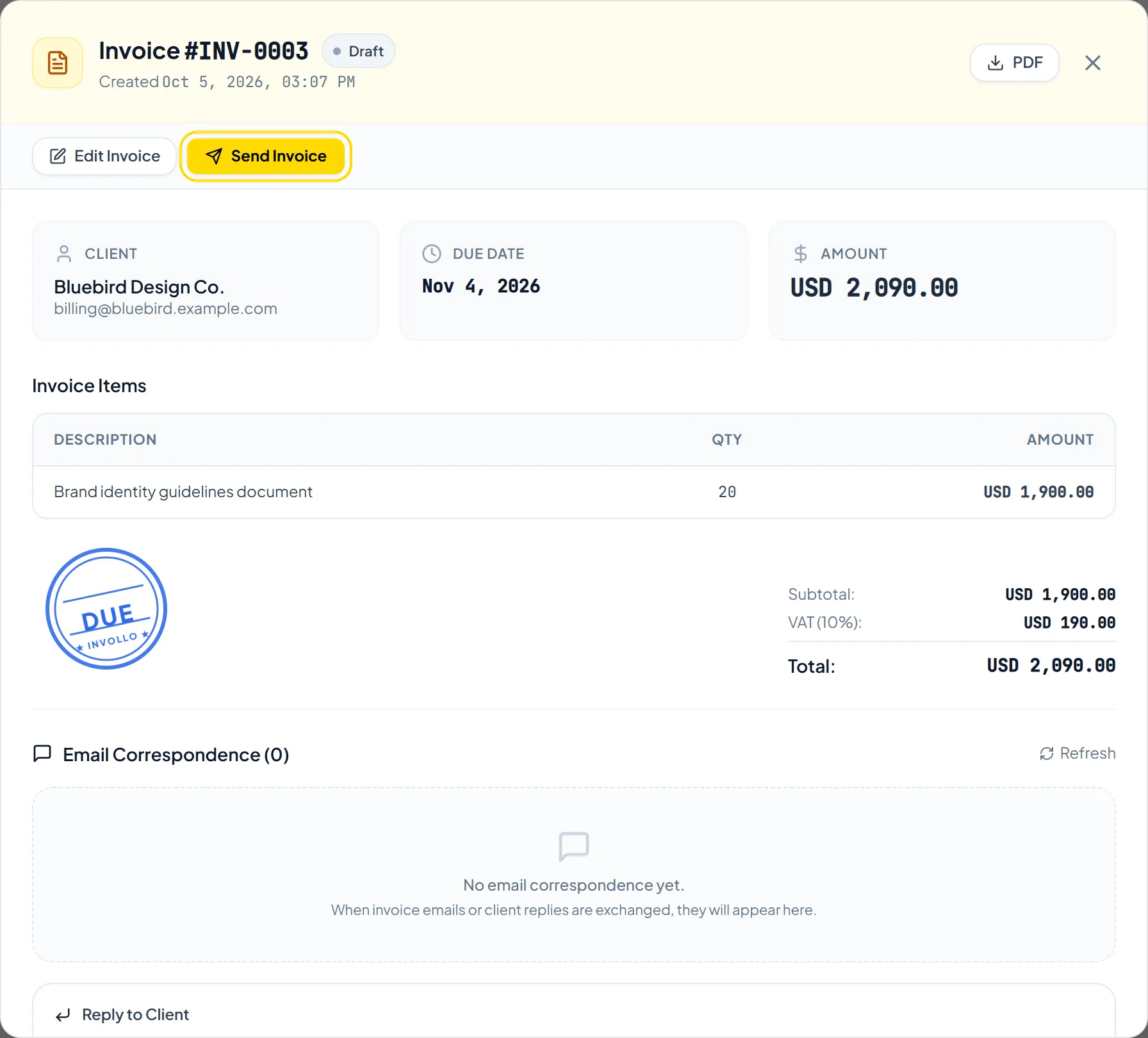Click Bluebird Design Co. client name
The width and height of the screenshot is (1148, 1038).
tap(139, 287)
